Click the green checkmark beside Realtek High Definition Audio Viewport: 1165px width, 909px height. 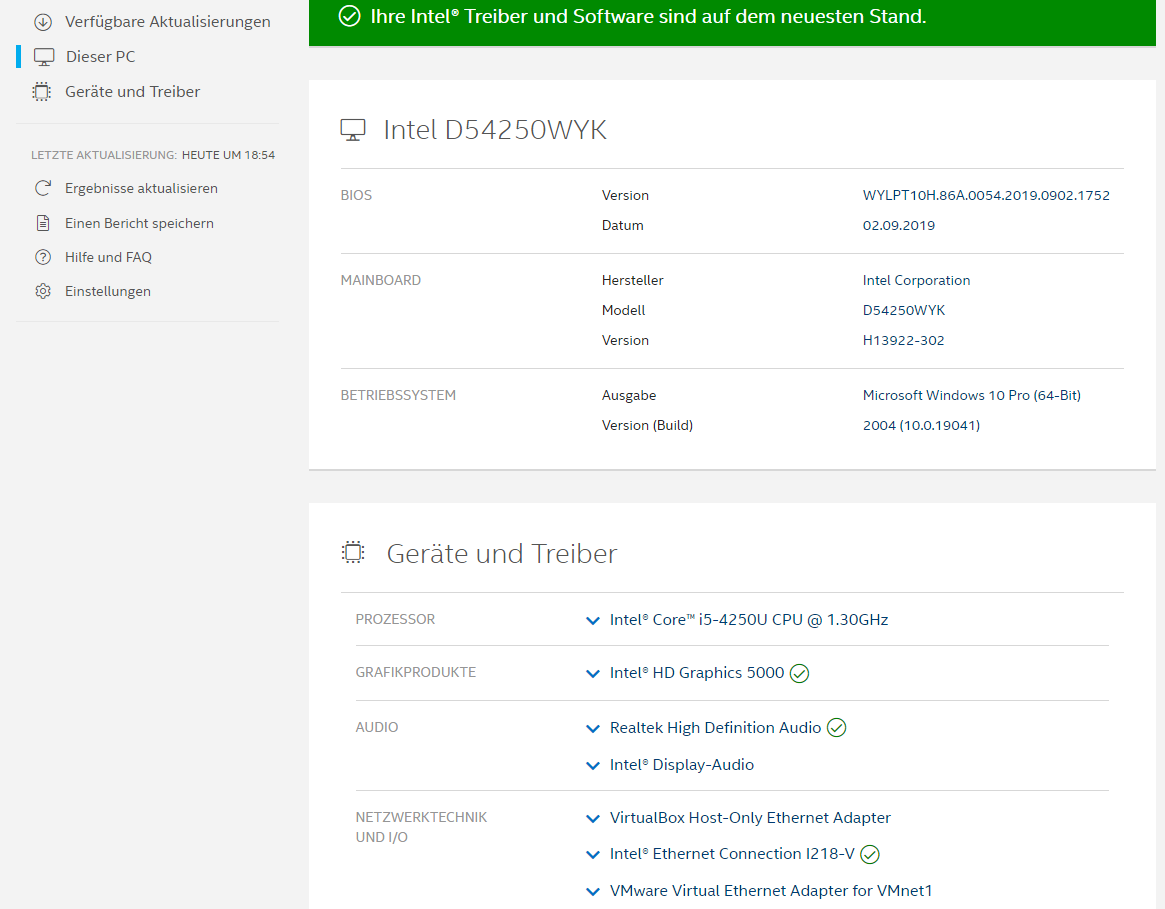click(x=837, y=728)
